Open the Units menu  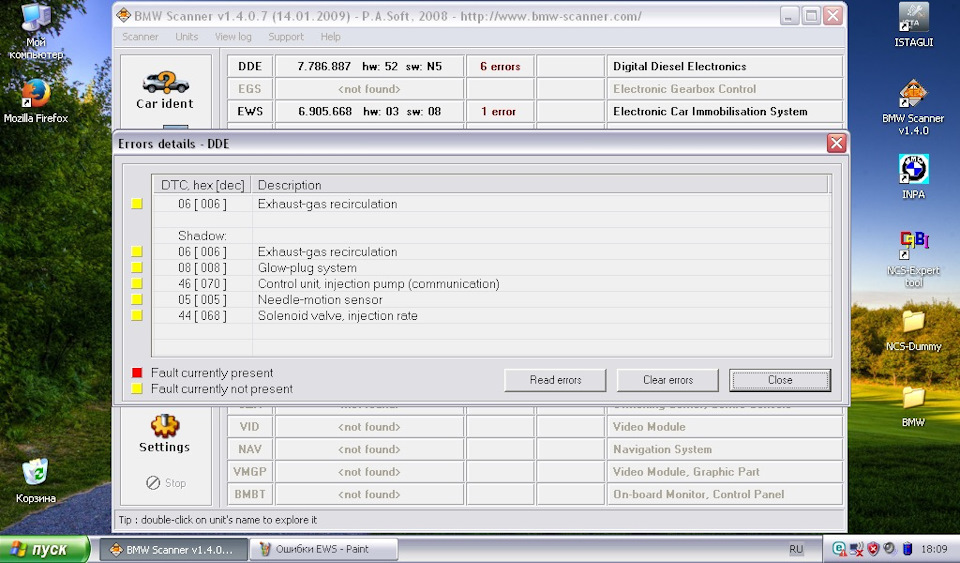tap(187, 37)
